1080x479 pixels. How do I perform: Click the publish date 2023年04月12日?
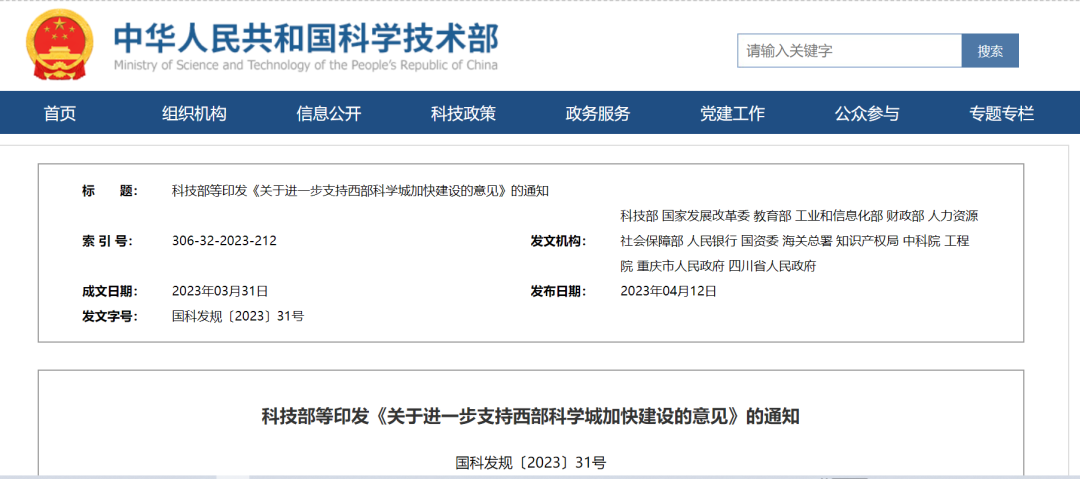(669, 291)
